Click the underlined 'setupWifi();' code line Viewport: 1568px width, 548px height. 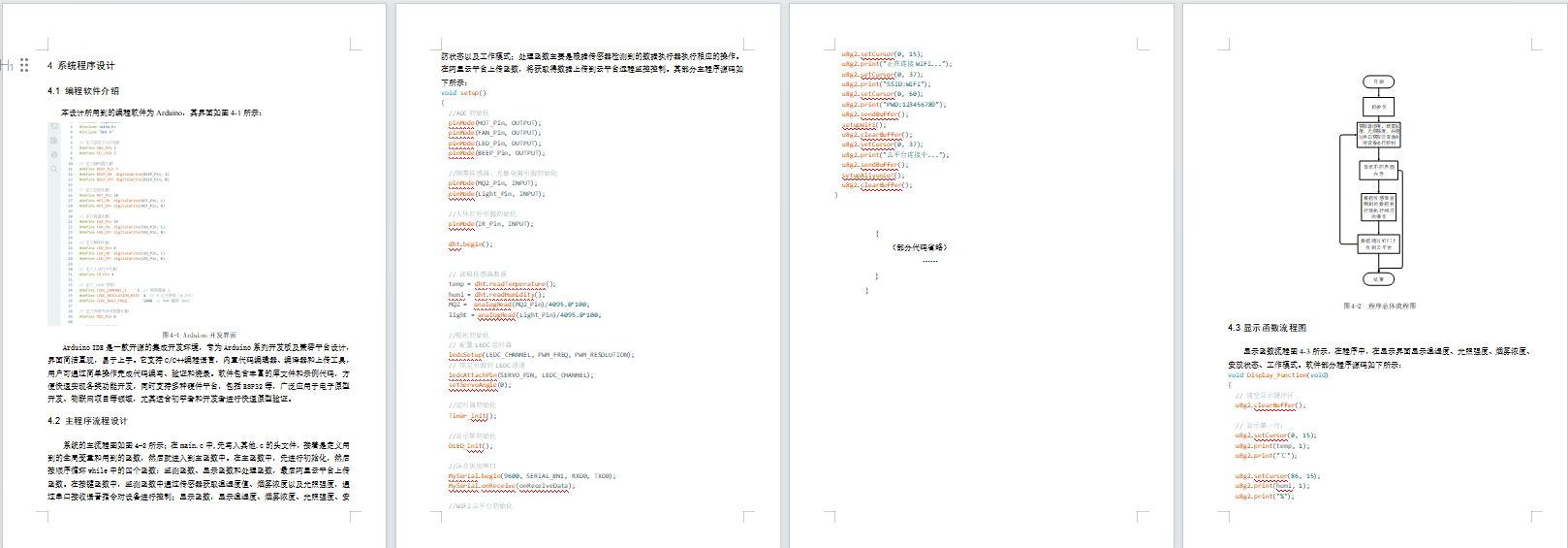pyautogui.click(x=862, y=125)
